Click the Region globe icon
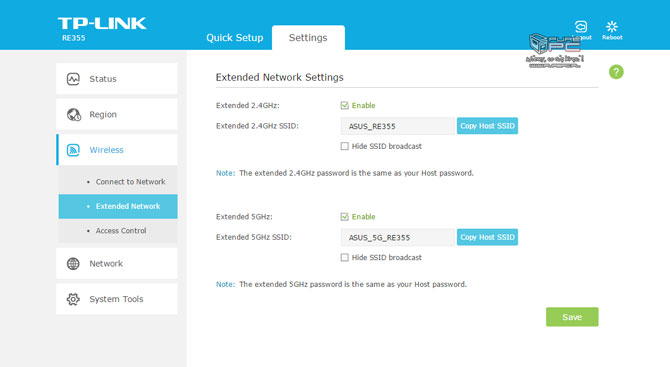Viewport: 670px width, 367px height. (73, 115)
